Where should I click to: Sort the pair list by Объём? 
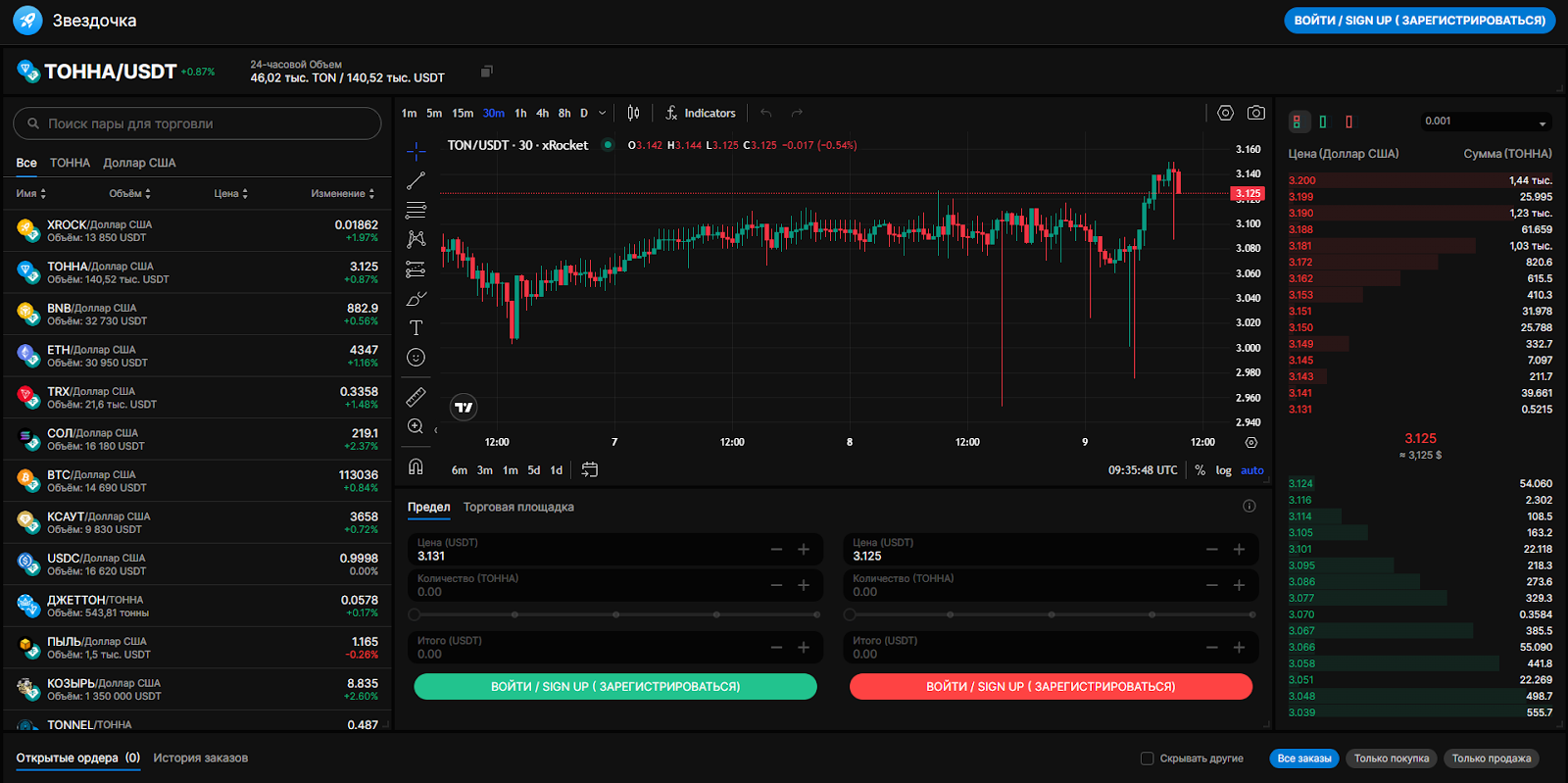(129, 194)
